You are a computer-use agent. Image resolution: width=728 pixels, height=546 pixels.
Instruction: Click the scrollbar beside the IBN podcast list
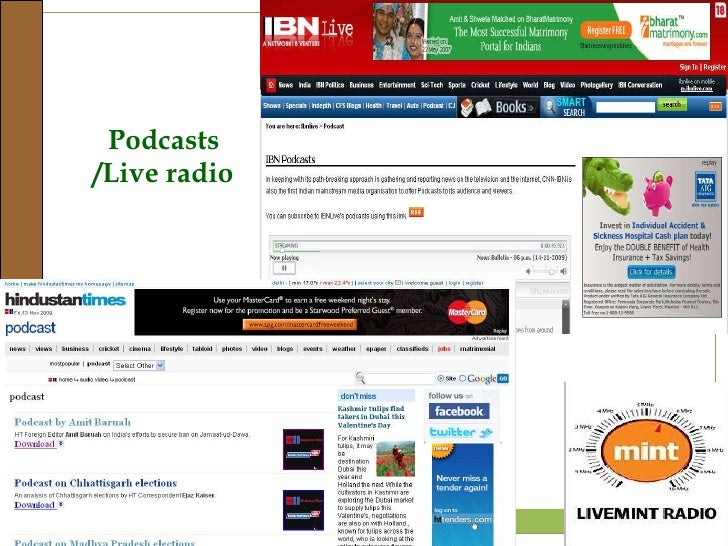[566, 316]
